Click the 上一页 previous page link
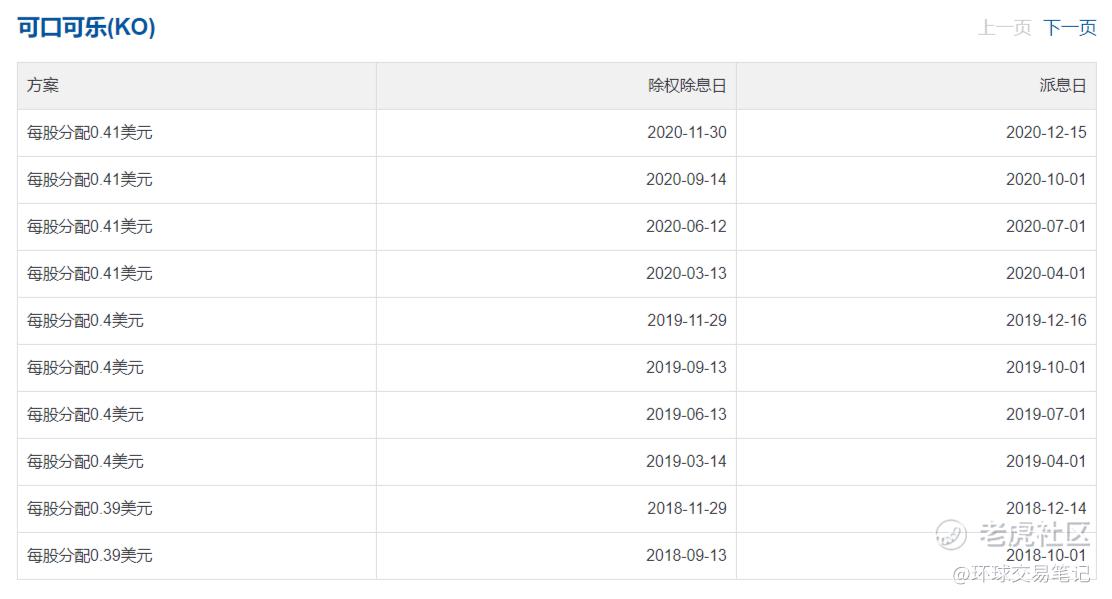This screenshot has height=599, width=1112. [1004, 28]
